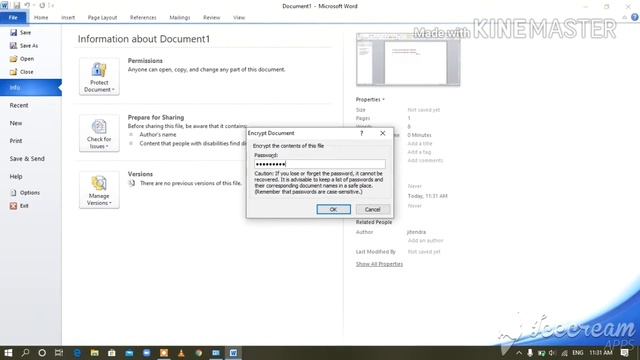Switch to the Insert tab
640x360 pixels.
pyautogui.click(x=68, y=18)
